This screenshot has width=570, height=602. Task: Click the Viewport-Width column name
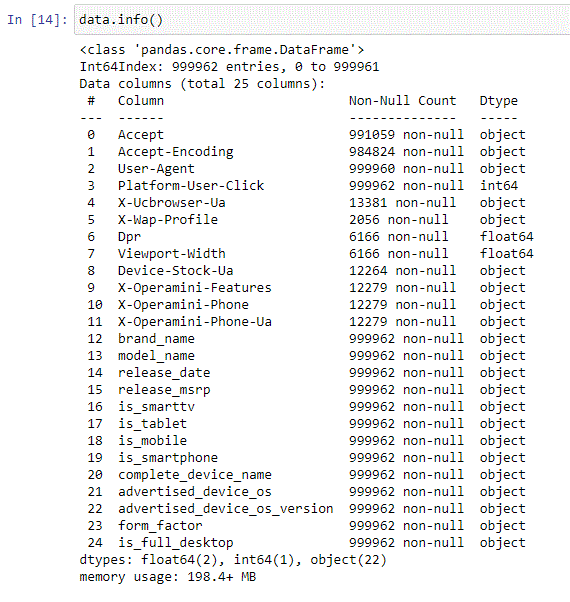coord(172,254)
